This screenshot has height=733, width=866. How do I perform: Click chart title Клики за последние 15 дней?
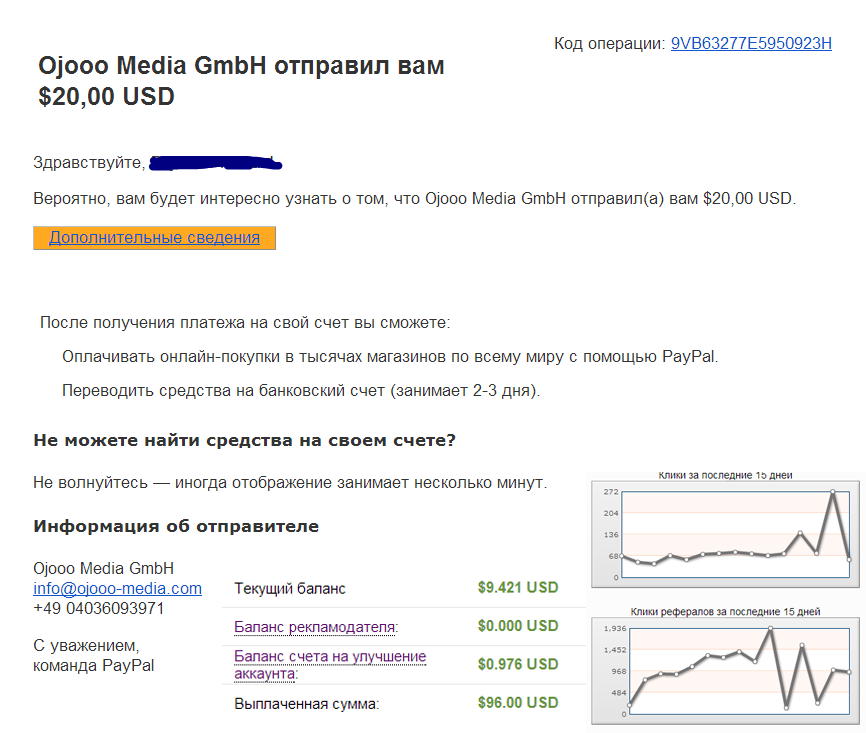tap(725, 475)
